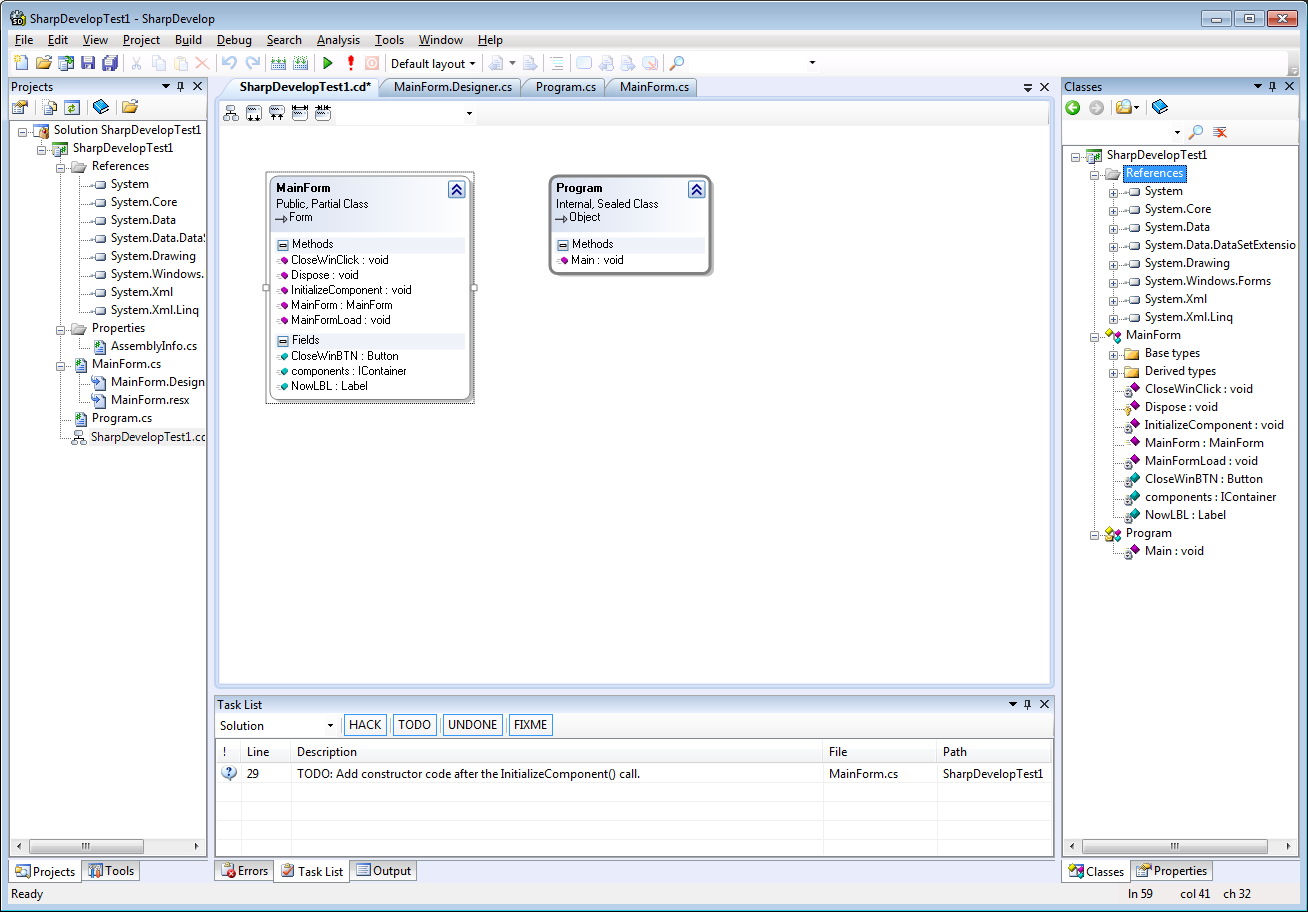1308x912 pixels.
Task: Toggle auto-hide pin on Projects panel
Action: tap(180, 87)
